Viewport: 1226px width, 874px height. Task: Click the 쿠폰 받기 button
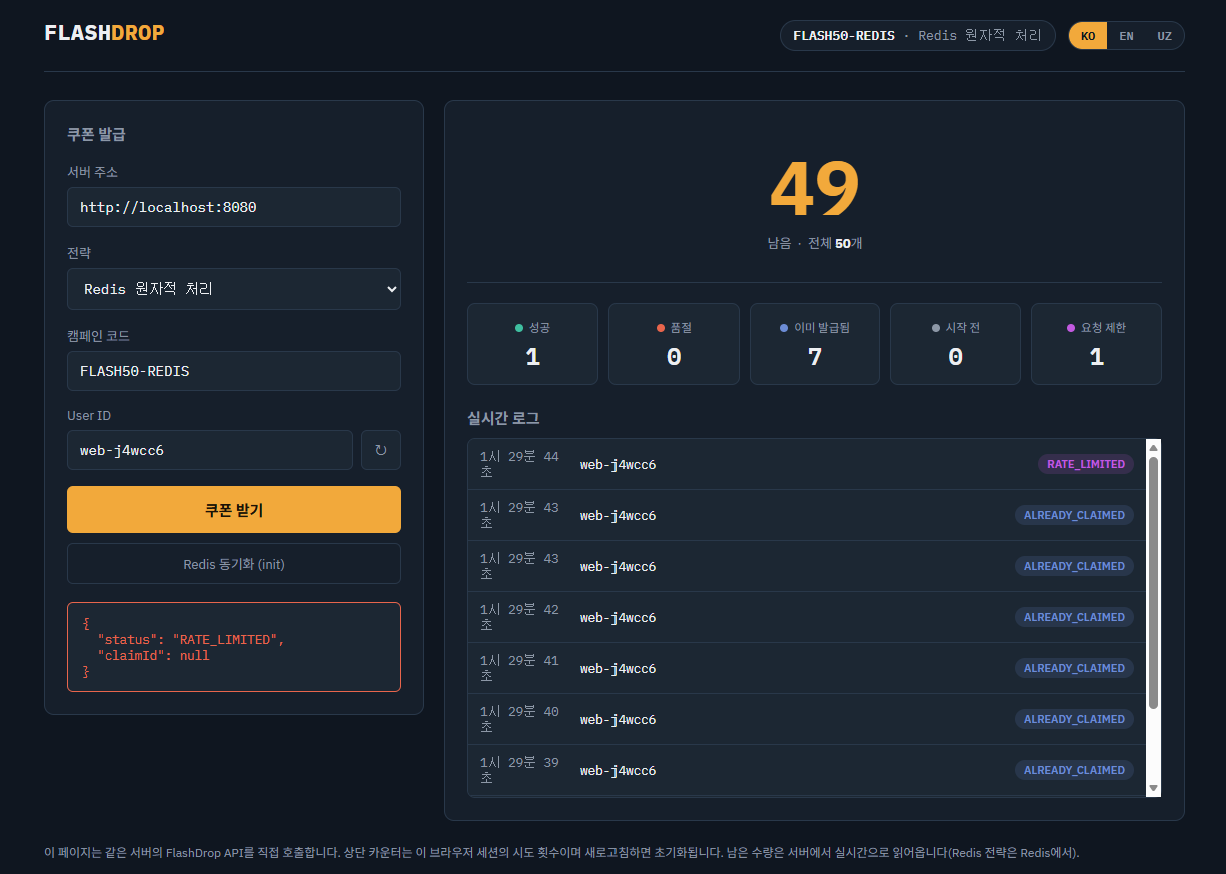[x=234, y=510]
